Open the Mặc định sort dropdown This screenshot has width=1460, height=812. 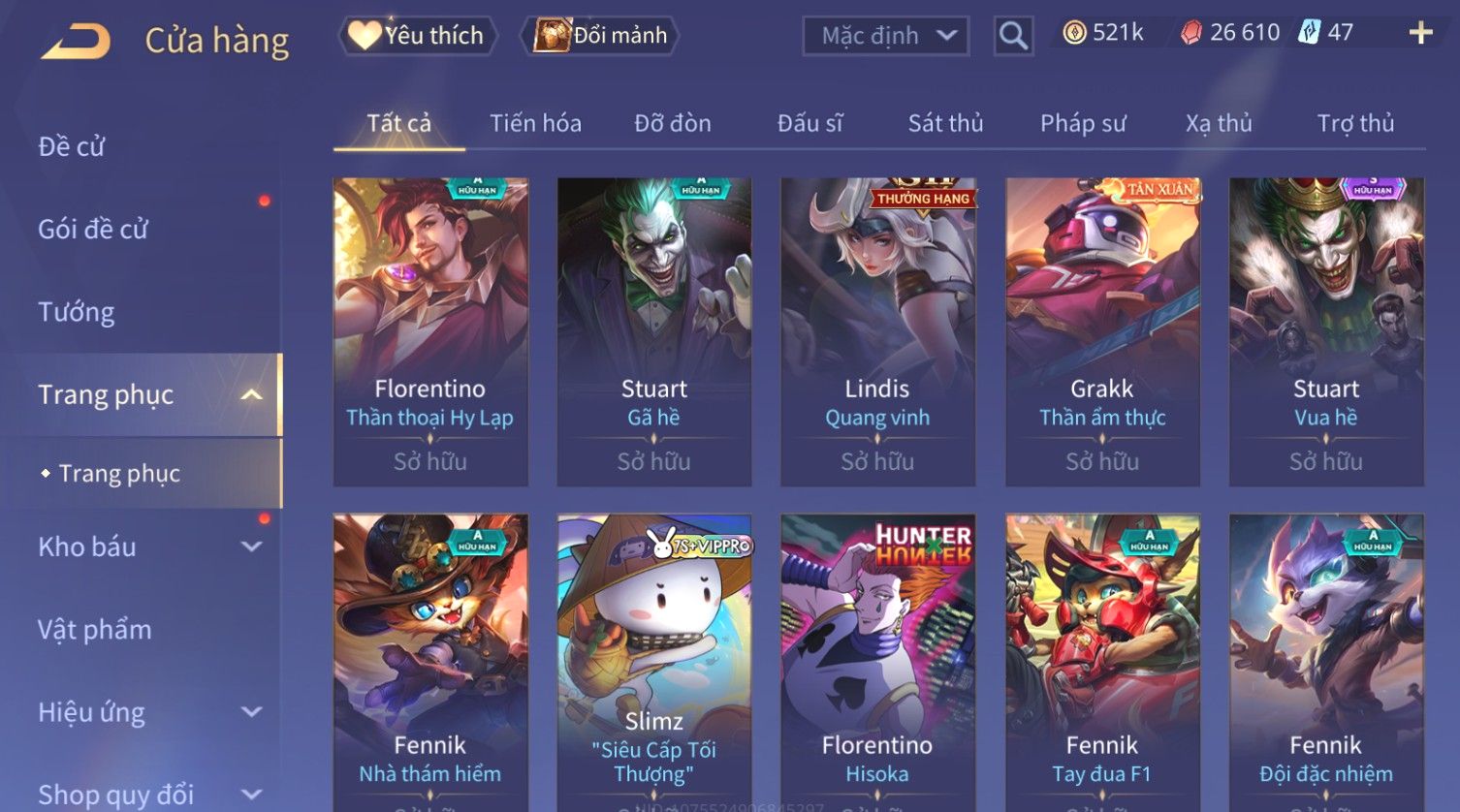(x=886, y=36)
